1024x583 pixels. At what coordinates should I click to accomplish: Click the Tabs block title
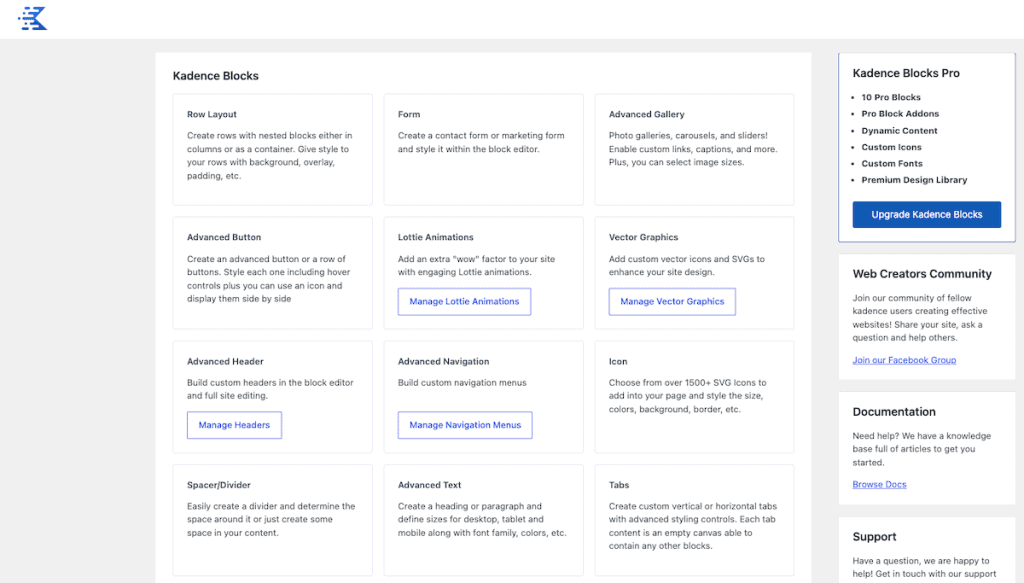click(x=618, y=484)
